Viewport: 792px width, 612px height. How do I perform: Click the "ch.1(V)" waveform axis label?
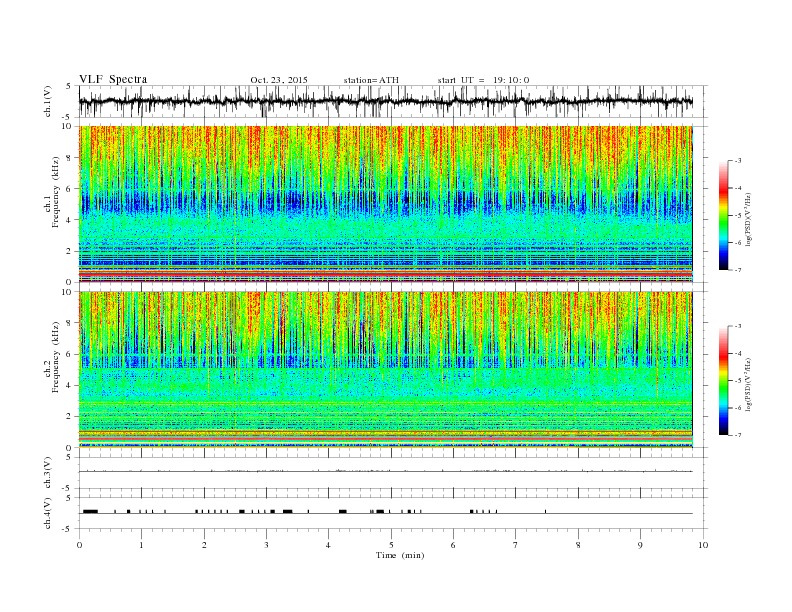tap(48, 101)
